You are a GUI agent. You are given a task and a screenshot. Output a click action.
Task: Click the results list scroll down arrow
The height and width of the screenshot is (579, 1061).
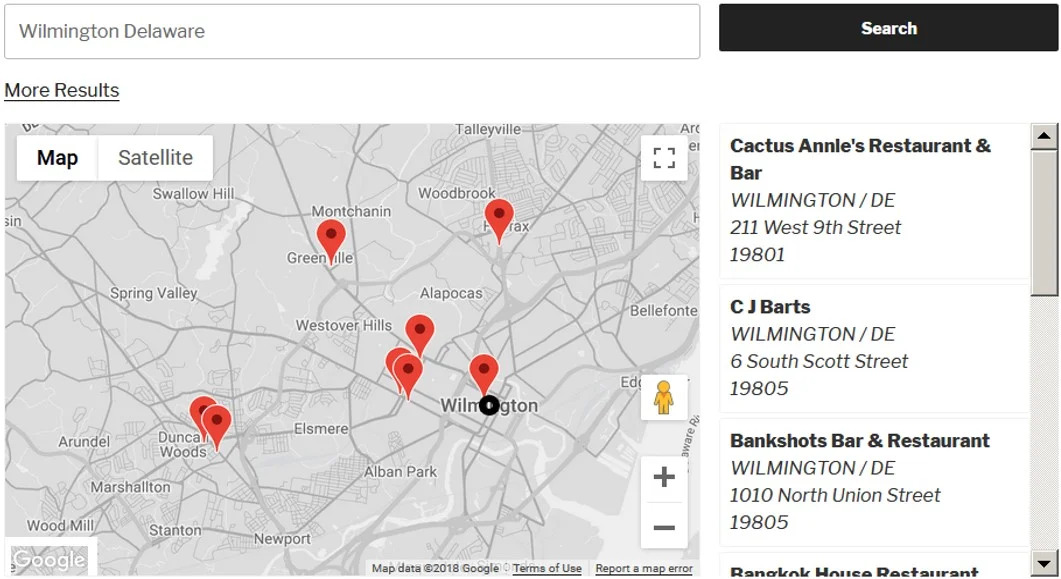[1044, 563]
